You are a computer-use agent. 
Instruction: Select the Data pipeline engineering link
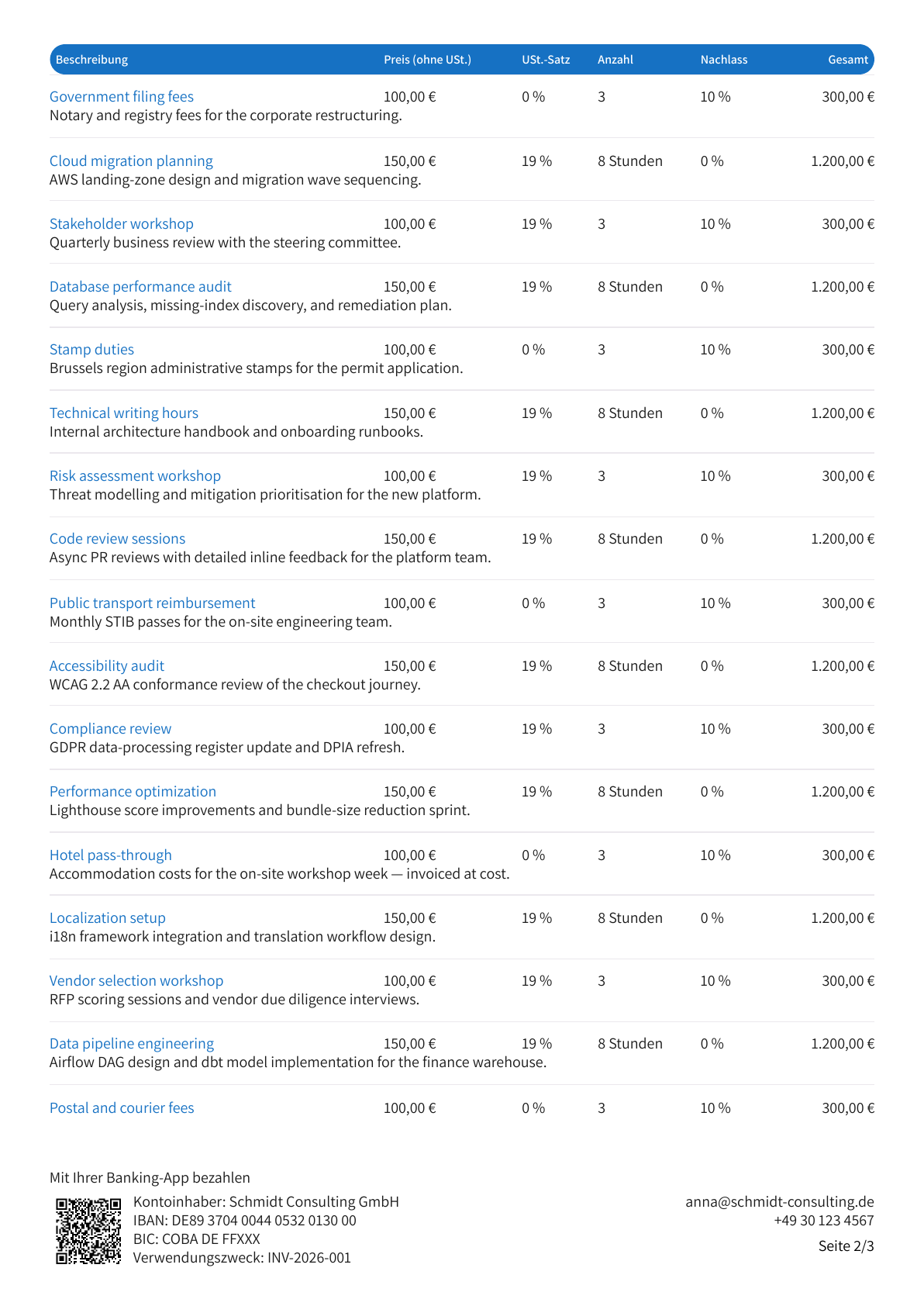(132, 1044)
